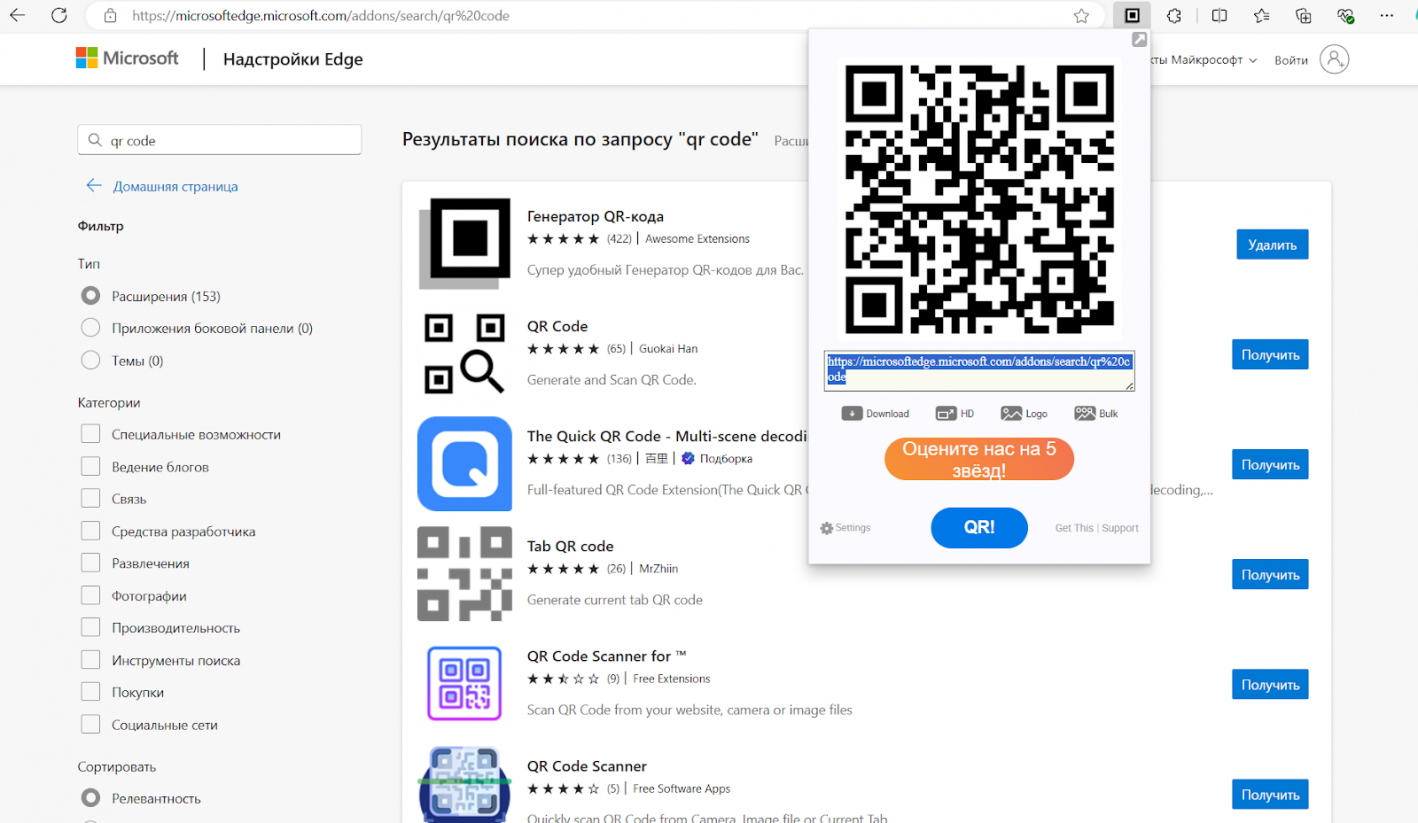View site info via the lock icon
The width and height of the screenshot is (1418, 823).
pyautogui.click(x=111, y=16)
